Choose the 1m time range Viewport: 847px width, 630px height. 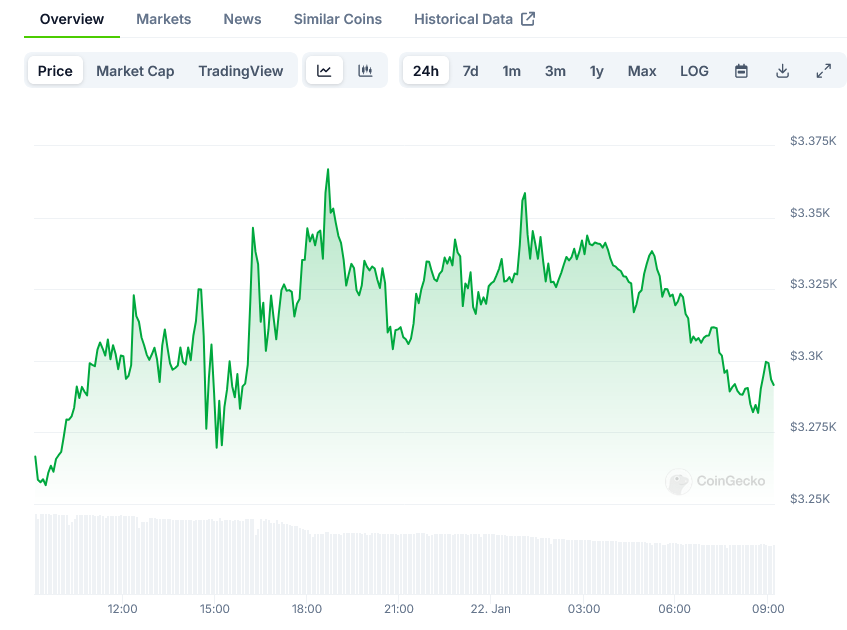pos(511,71)
